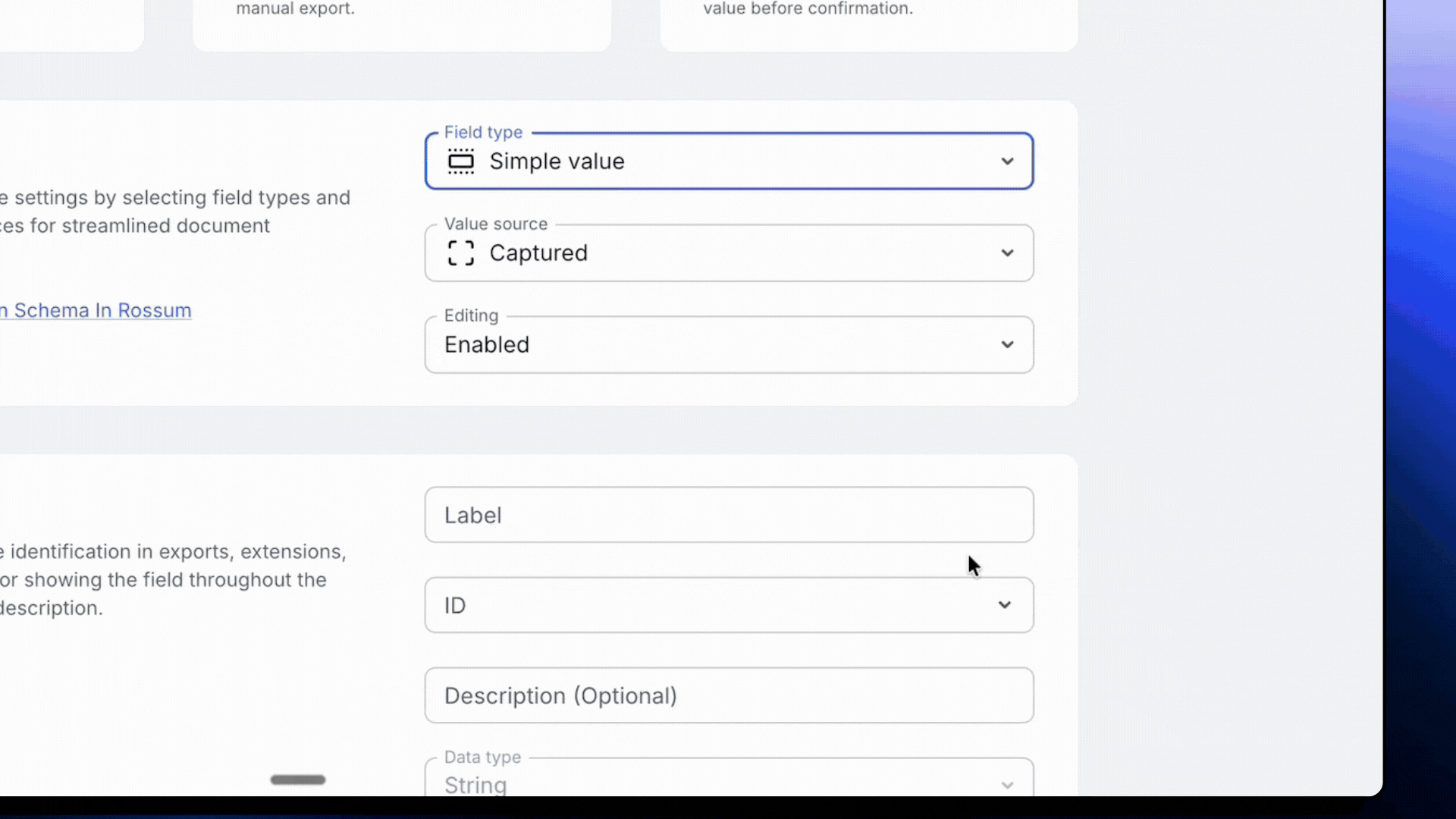The height and width of the screenshot is (819, 1456).
Task: Click the Enabled text in Editing
Action: coord(487,345)
